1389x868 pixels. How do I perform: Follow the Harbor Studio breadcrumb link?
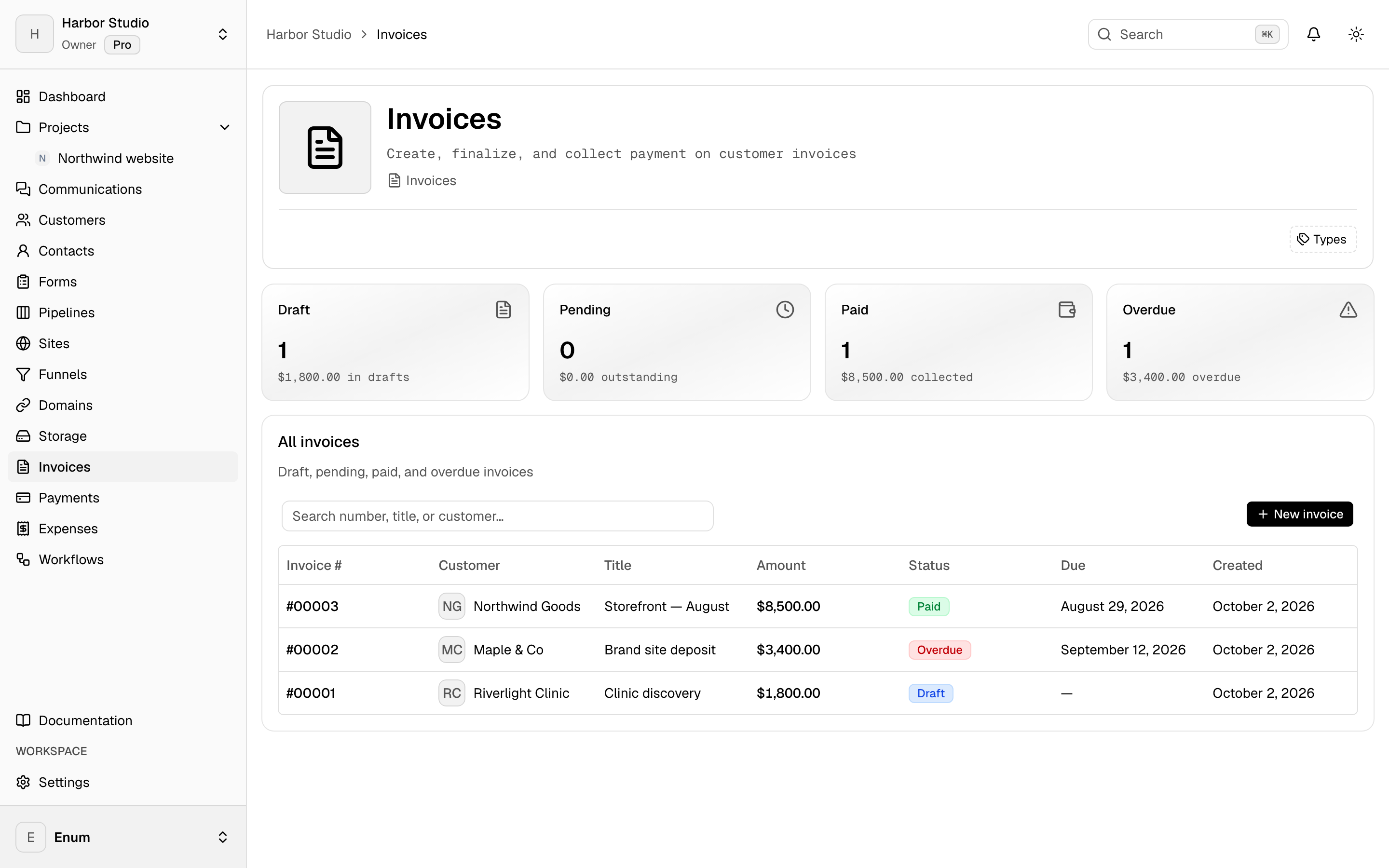point(309,34)
